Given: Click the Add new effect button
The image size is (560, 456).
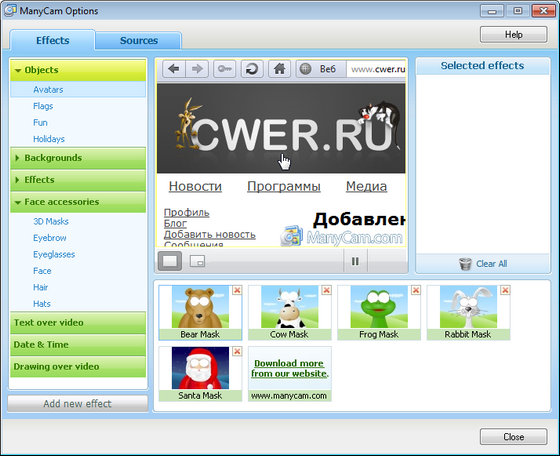Looking at the screenshot, I should (x=78, y=404).
